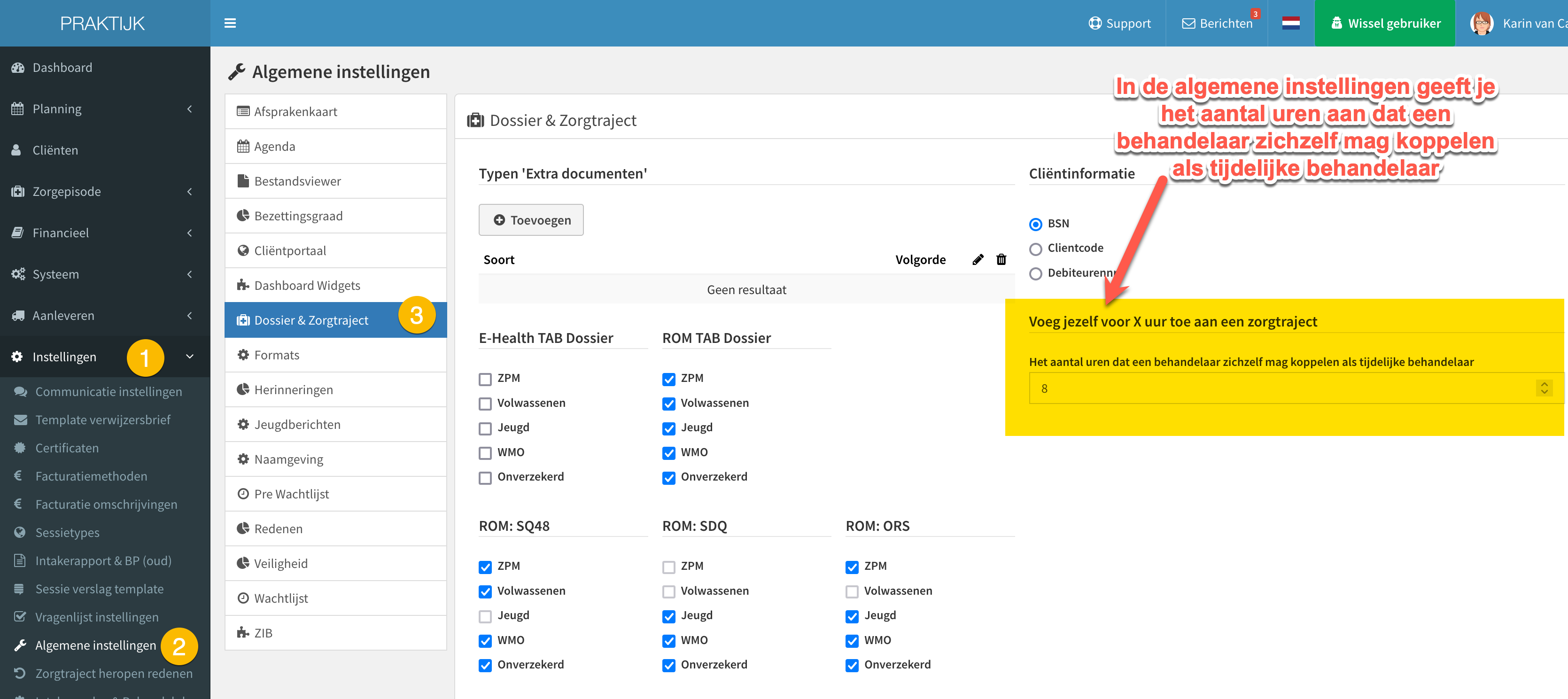The image size is (1568, 699).
Task: Select the Debiteurennr radio button
Action: click(x=1035, y=274)
